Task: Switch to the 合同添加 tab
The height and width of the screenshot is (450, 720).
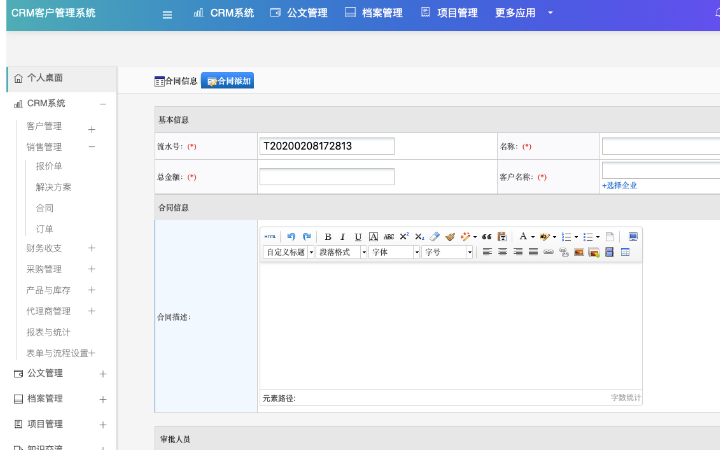Action: [227, 81]
